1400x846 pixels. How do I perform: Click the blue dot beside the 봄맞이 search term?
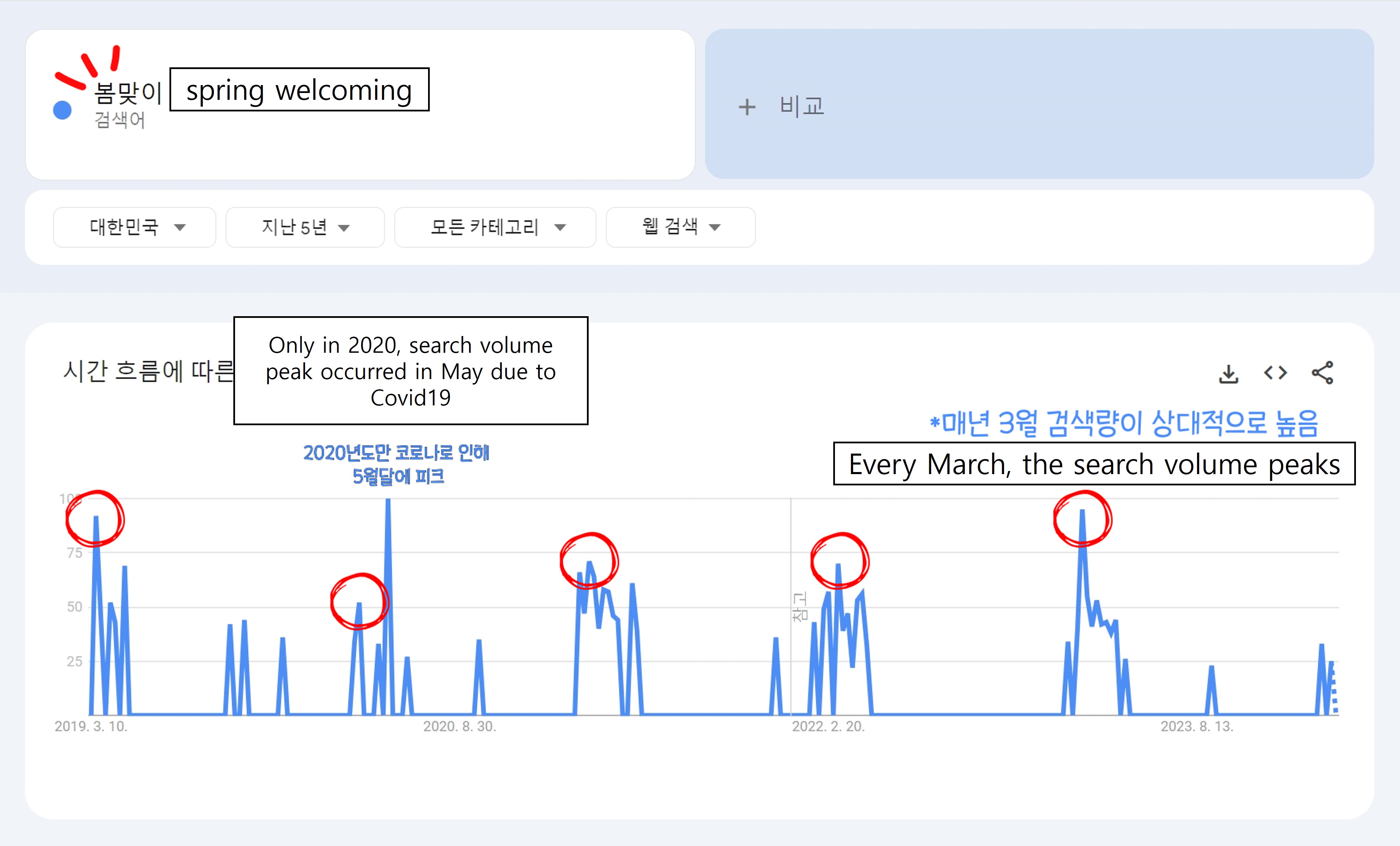[x=63, y=110]
